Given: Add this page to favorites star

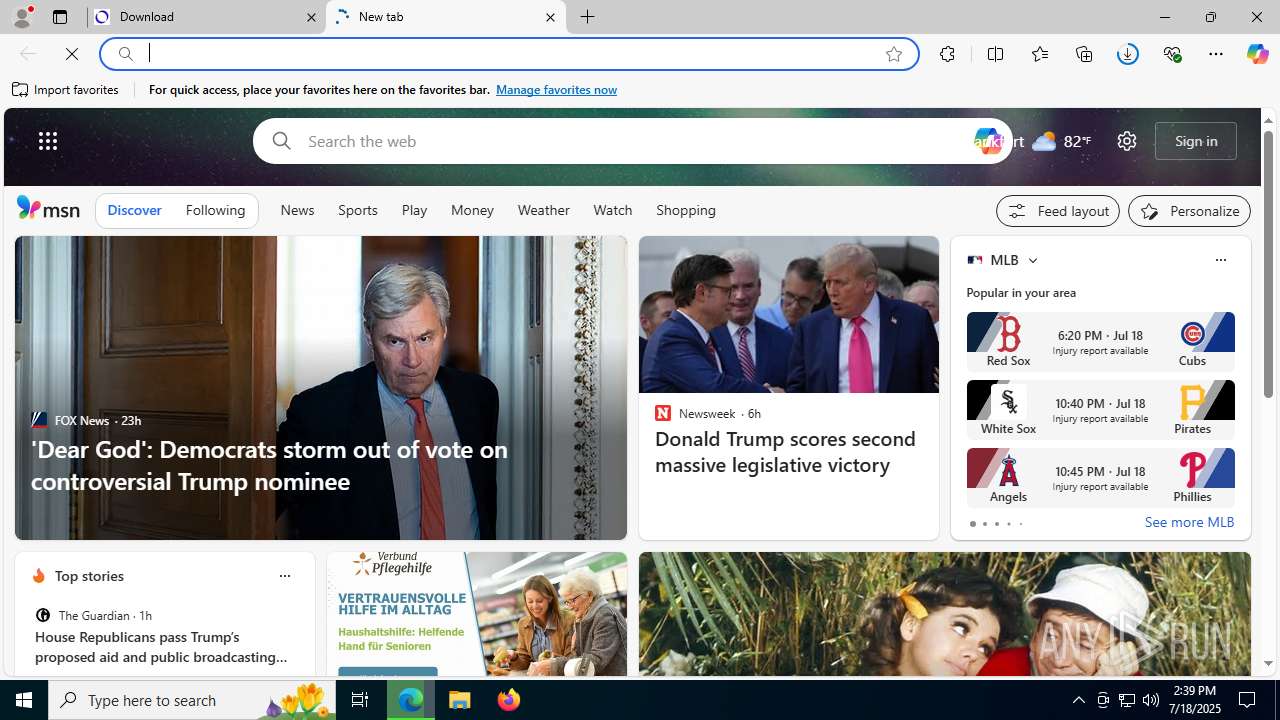Looking at the screenshot, I should coord(894,54).
